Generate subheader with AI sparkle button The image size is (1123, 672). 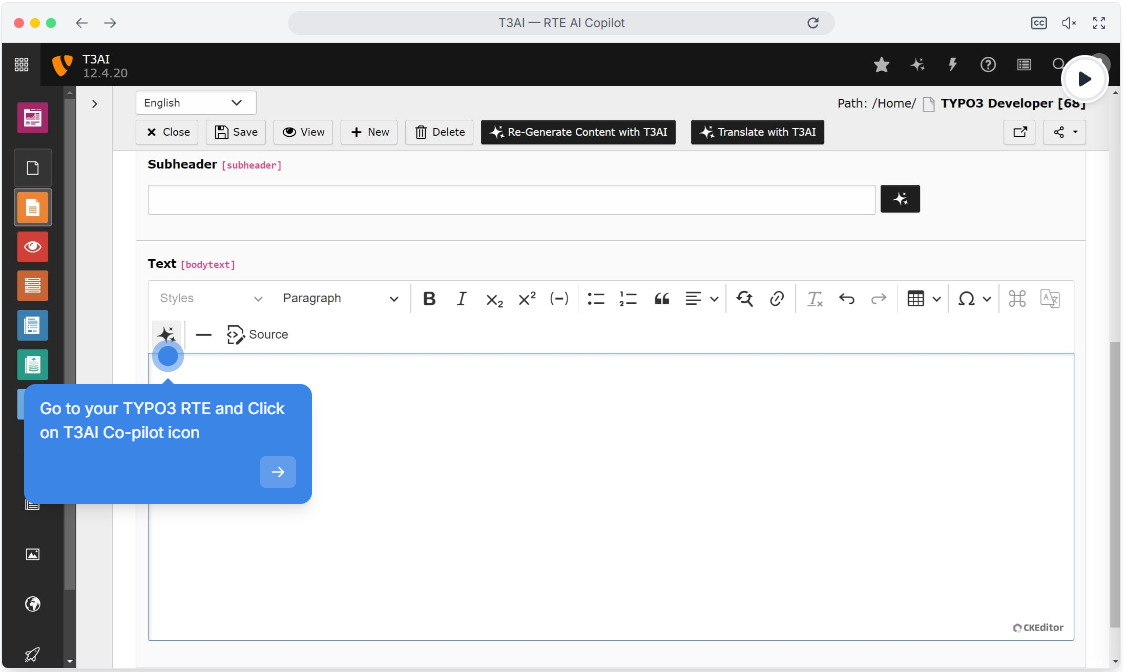[900, 199]
